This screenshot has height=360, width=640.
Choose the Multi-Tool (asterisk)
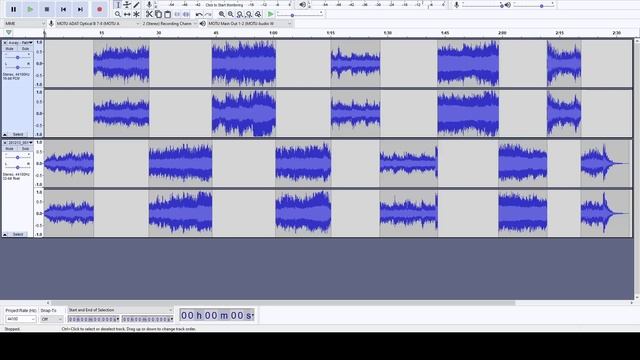(x=136, y=14)
